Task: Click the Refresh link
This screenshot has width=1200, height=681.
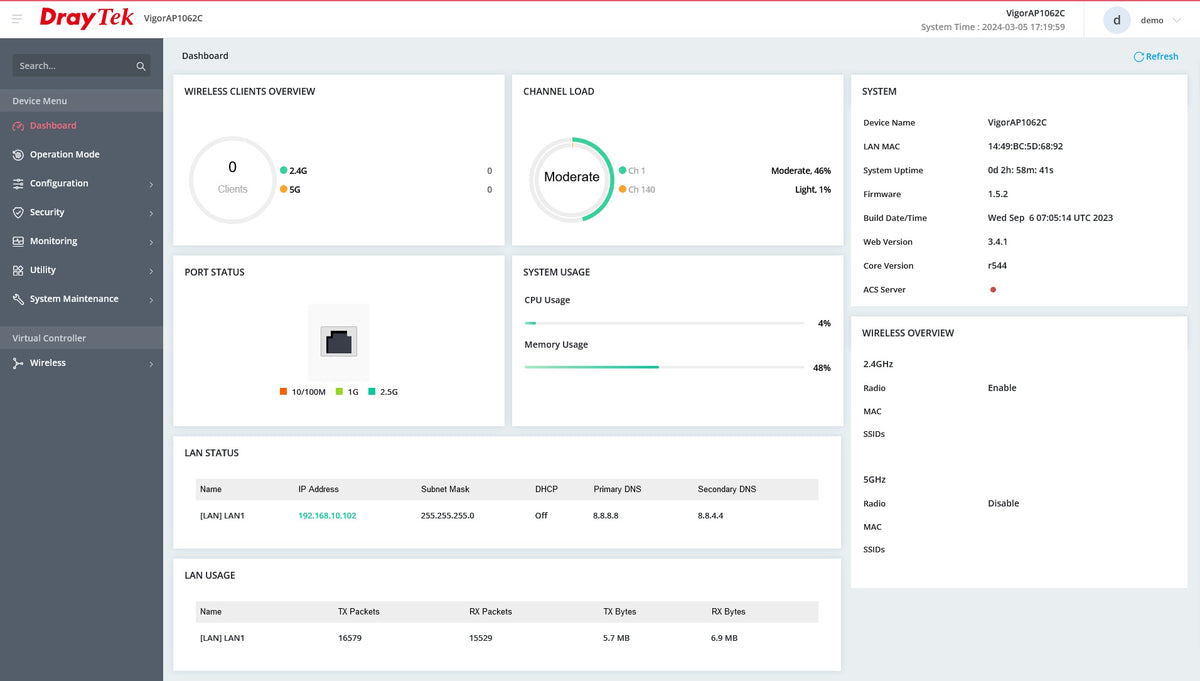Action: (1156, 57)
